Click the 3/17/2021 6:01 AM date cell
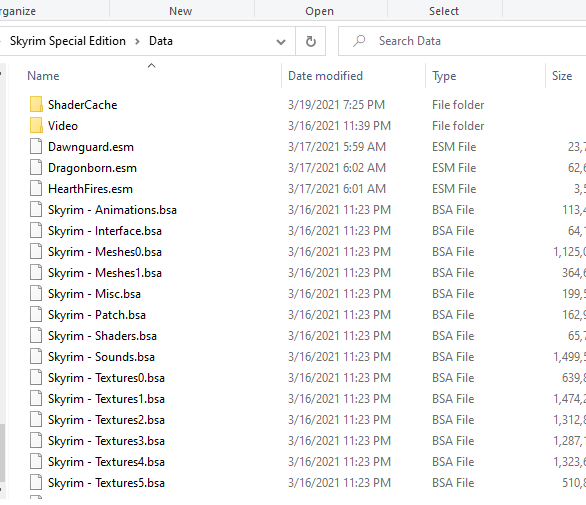 click(337, 188)
